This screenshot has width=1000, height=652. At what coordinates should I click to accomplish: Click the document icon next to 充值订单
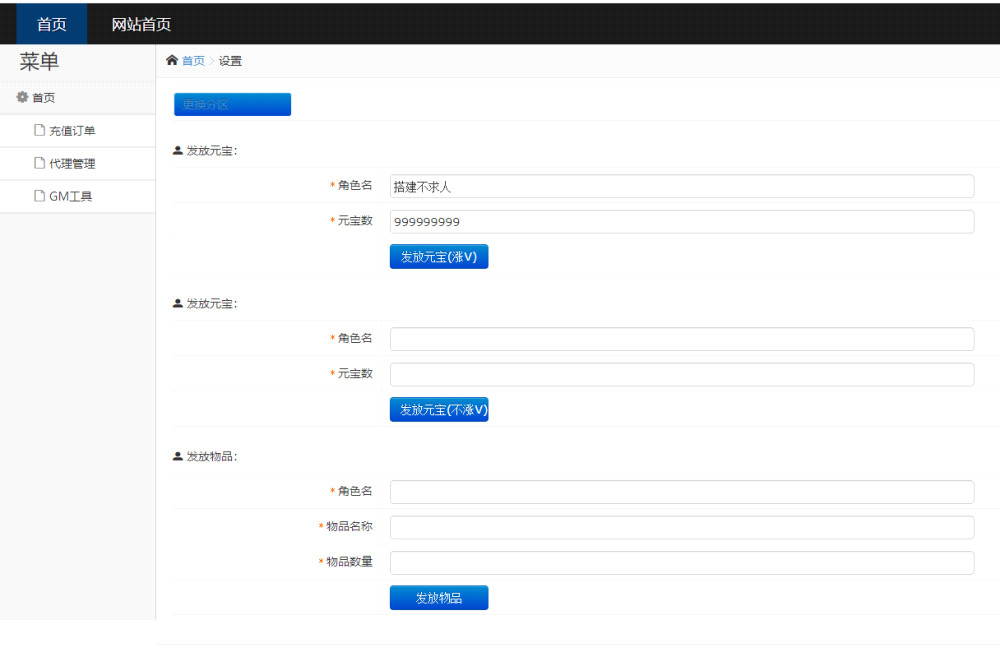[x=40, y=130]
